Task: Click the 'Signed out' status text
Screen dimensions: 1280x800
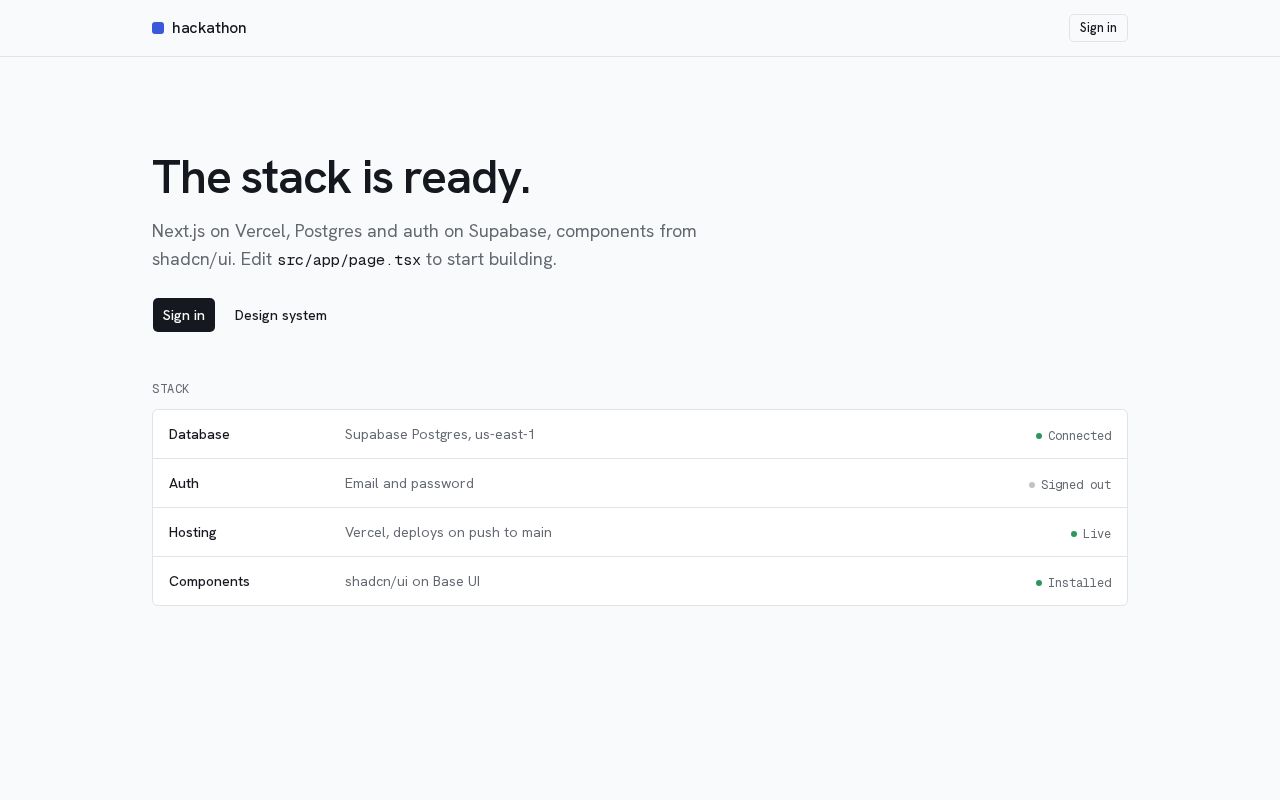Action: (1076, 485)
